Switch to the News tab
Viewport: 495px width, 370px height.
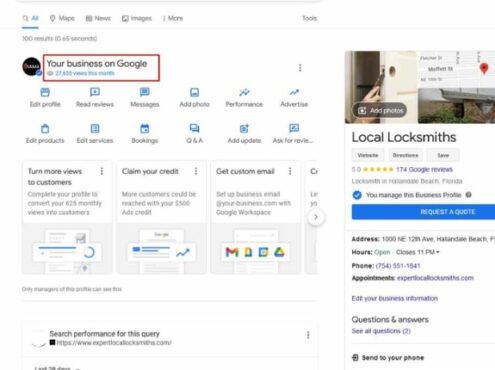tap(98, 18)
